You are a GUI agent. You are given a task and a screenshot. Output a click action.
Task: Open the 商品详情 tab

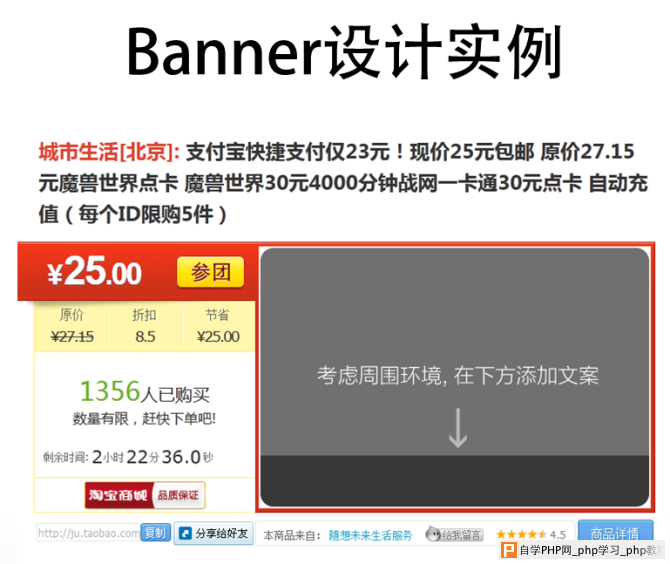(x=615, y=532)
